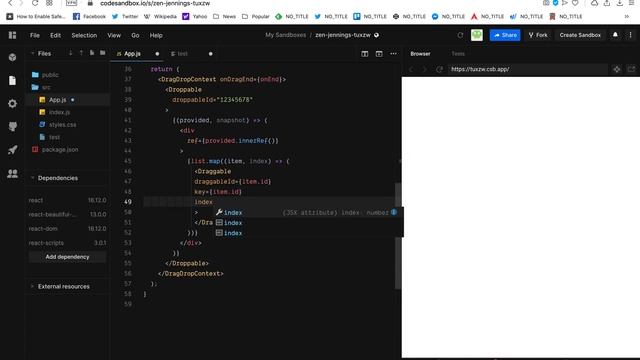Click the new file icon in Files header

coord(92,53)
